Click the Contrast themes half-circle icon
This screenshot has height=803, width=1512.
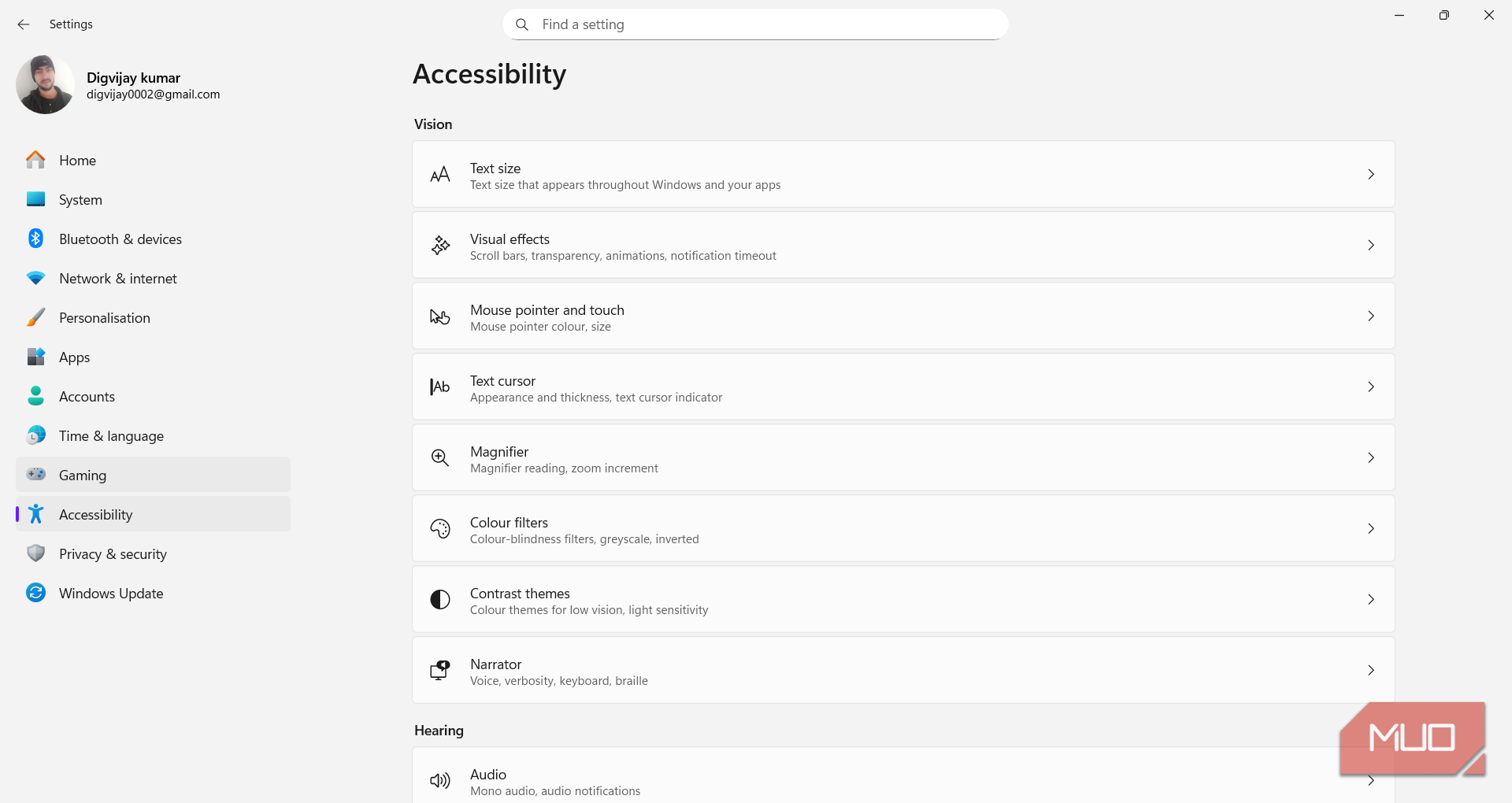click(x=440, y=600)
